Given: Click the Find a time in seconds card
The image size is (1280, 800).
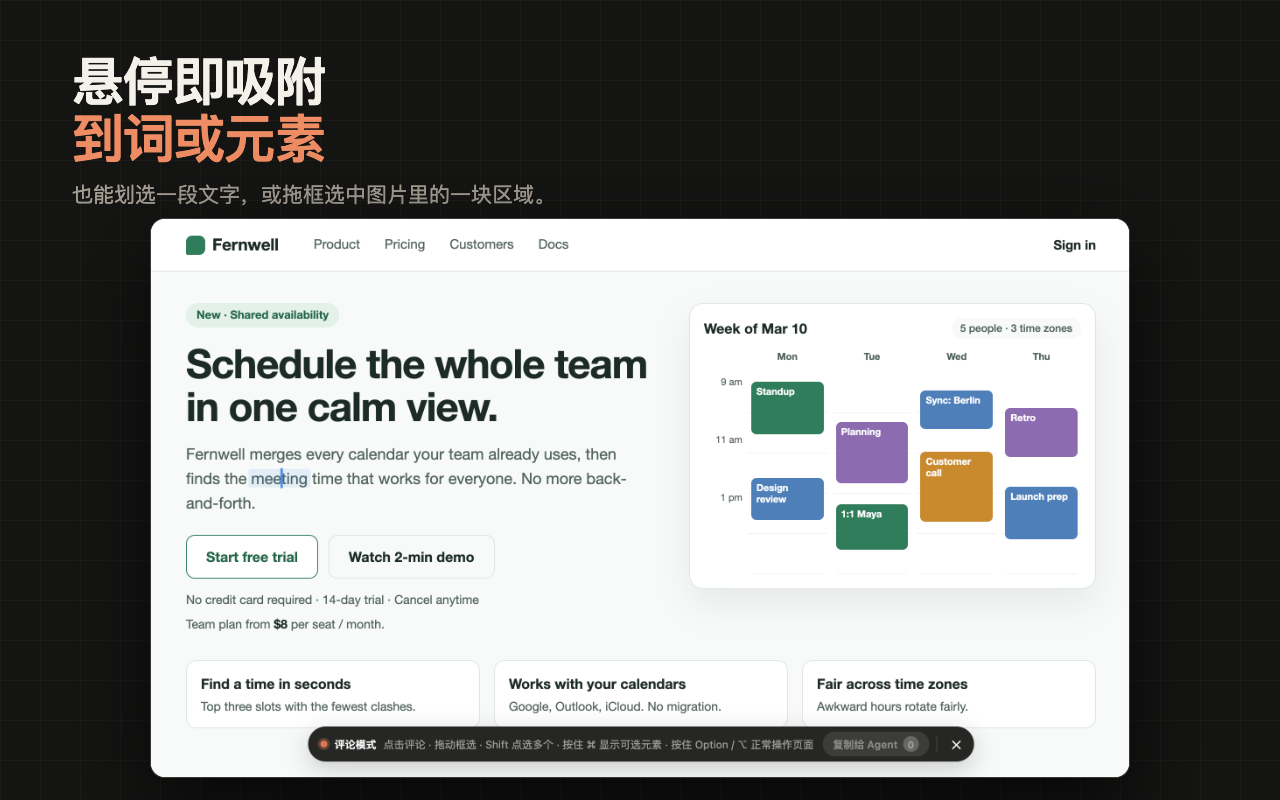Looking at the screenshot, I should [x=332, y=694].
